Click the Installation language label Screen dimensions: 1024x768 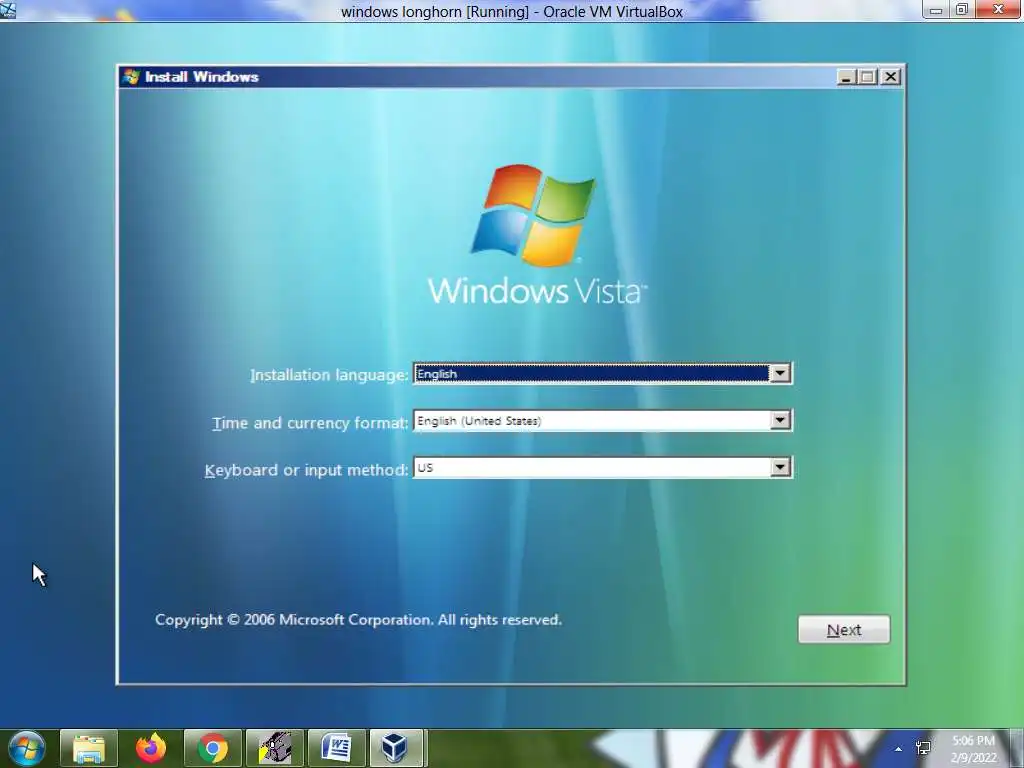click(x=329, y=375)
